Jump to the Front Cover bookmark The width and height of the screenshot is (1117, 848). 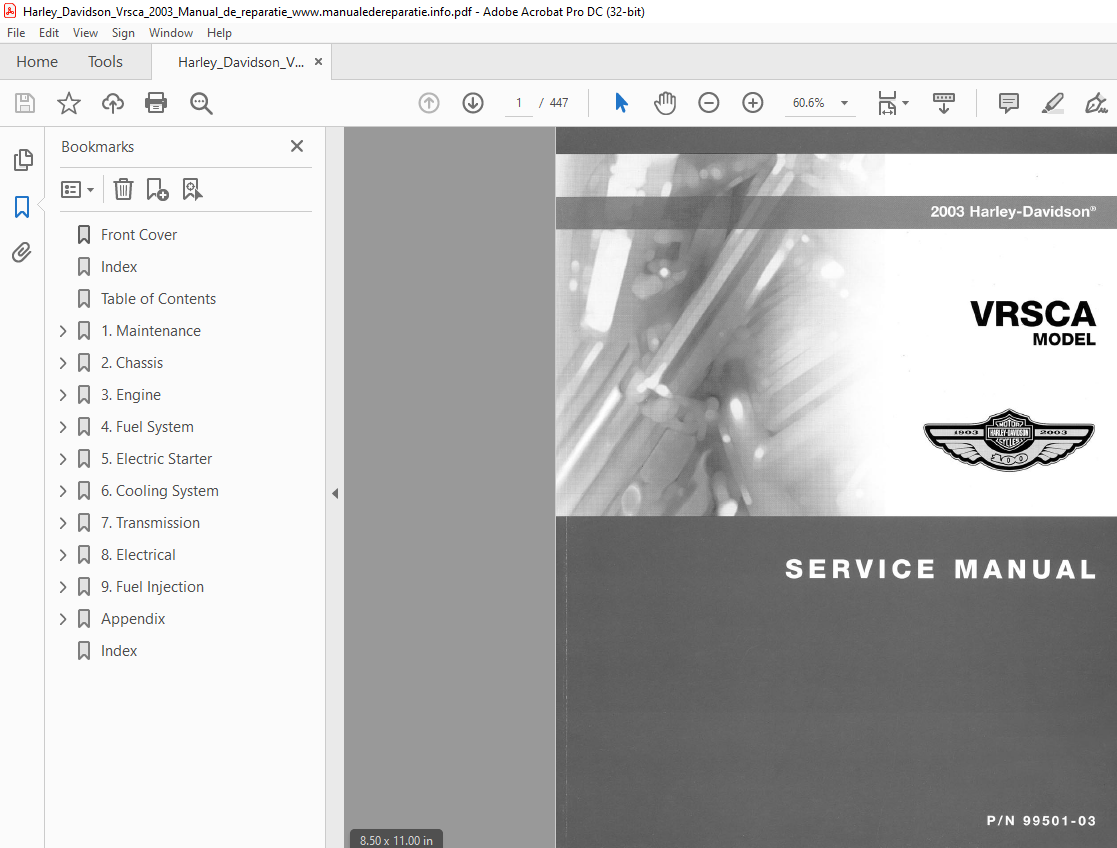[138, 234]
